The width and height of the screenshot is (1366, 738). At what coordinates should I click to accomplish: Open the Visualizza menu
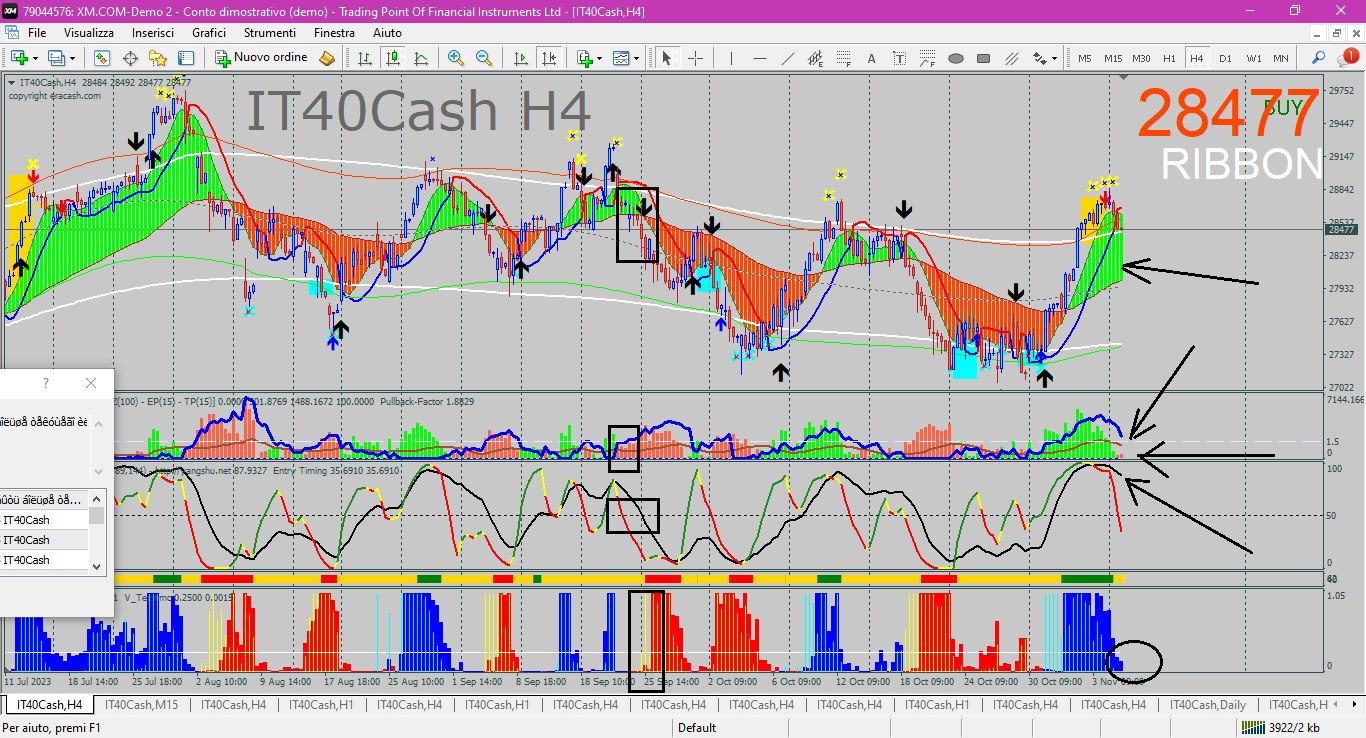[x=89, y=33]
